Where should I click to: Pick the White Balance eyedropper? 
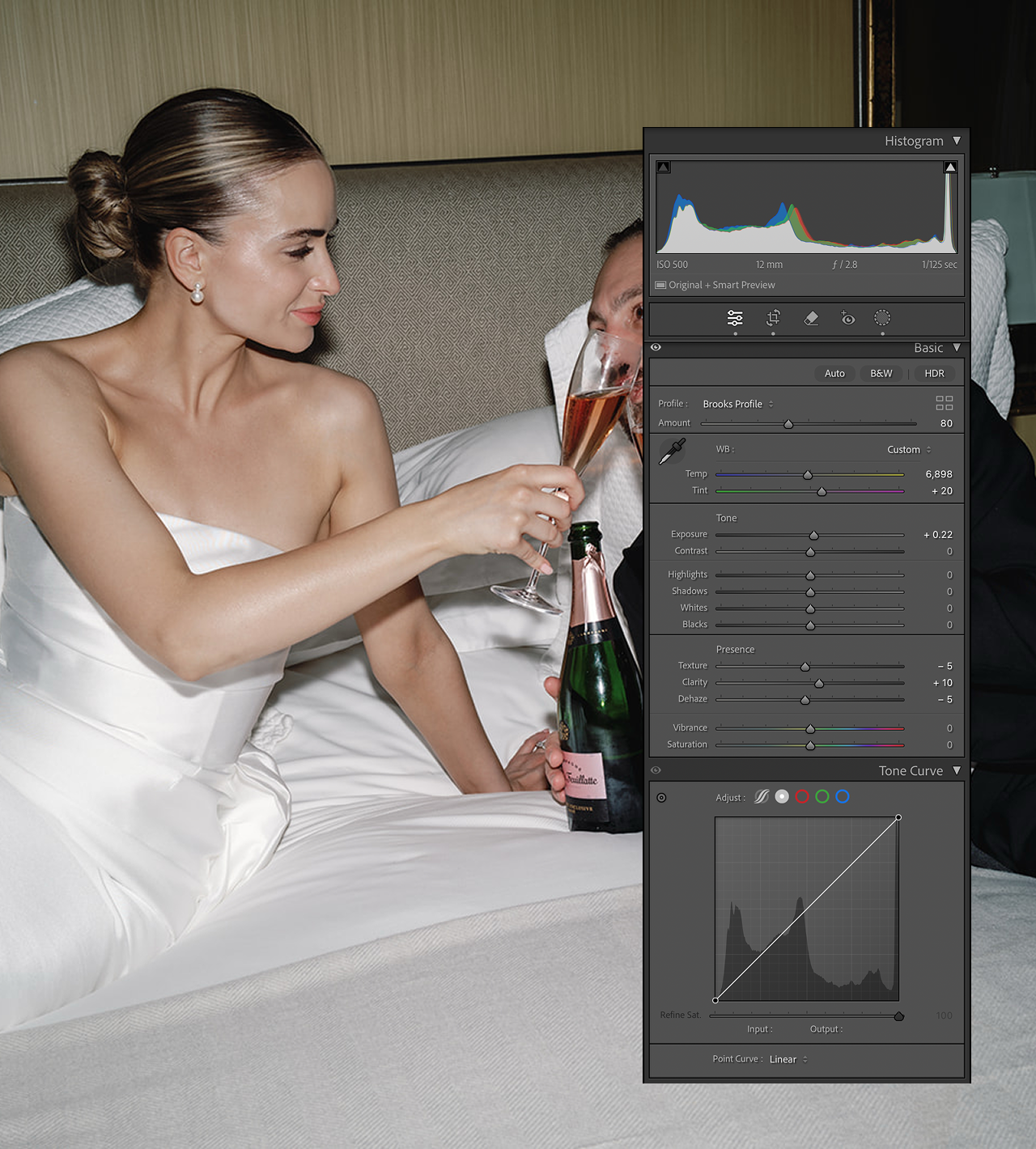[672, 452]
